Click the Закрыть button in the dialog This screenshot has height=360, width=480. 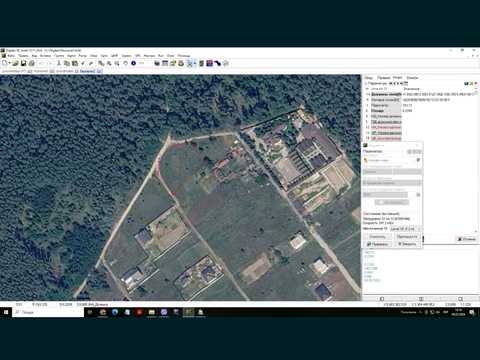pyautogui.click(x=407, y=244)
